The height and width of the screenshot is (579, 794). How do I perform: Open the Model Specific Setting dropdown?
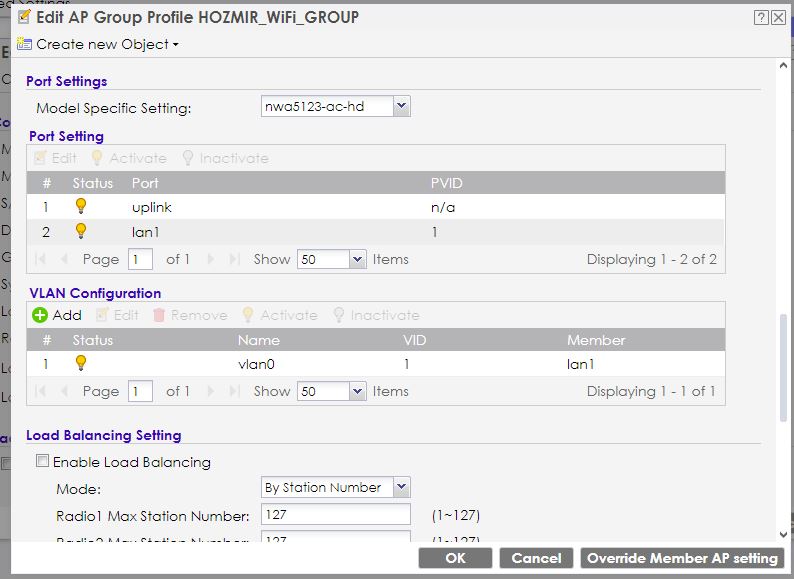(402, 106)
